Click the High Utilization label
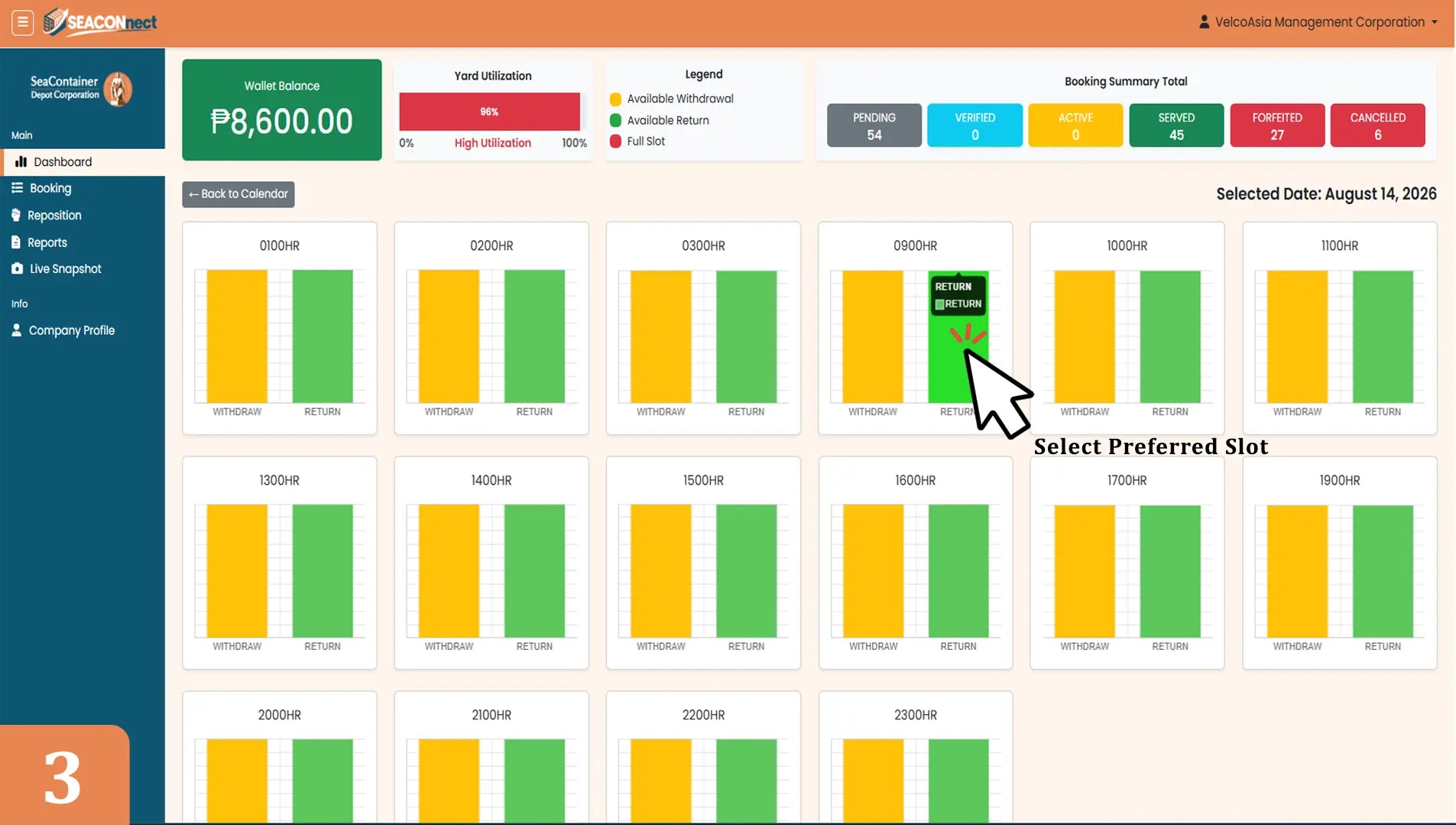The image size is (1456, 825). pyautogui.click(x=492, y=144)
